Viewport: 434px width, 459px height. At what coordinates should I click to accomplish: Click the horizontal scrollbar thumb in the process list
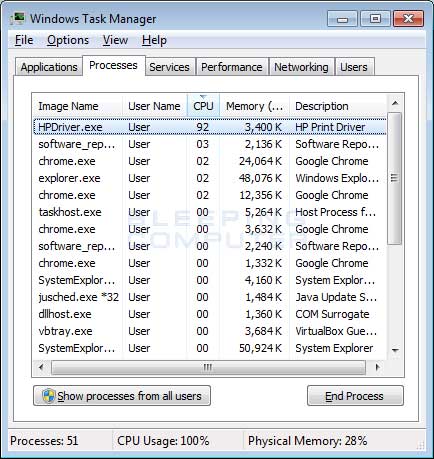tap(208, 368)
